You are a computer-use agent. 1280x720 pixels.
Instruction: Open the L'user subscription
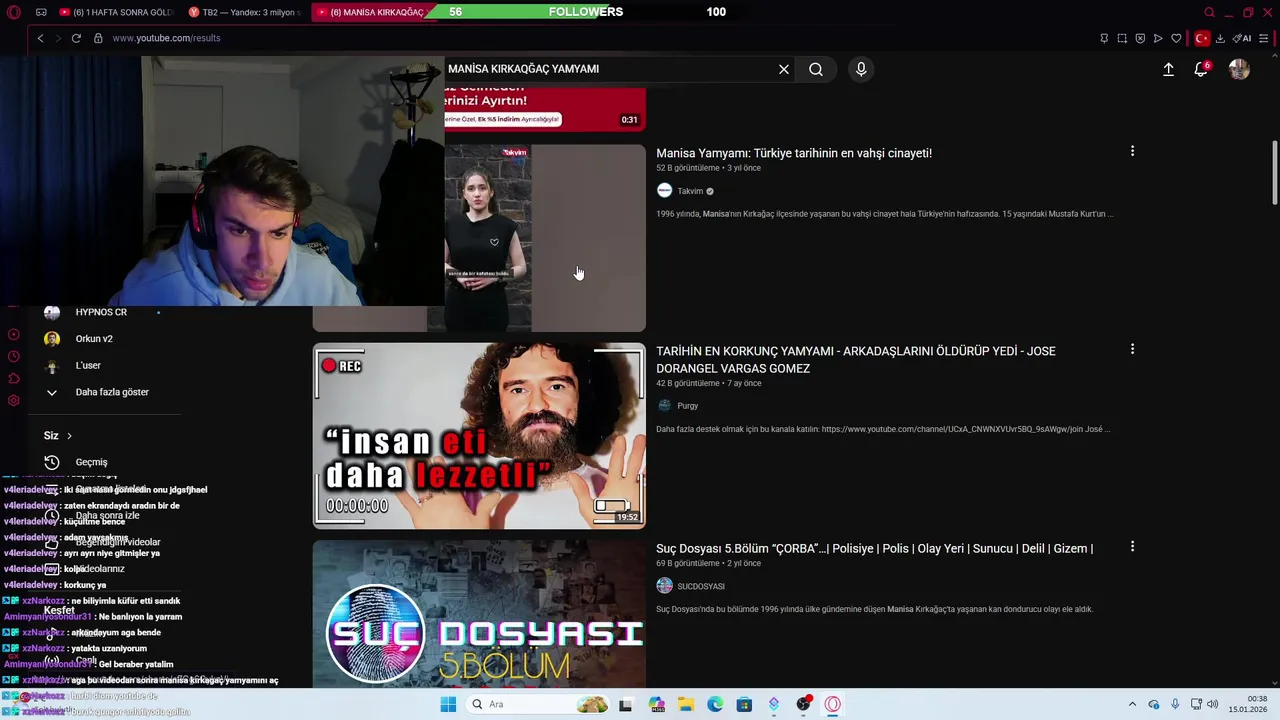[88, 366]
